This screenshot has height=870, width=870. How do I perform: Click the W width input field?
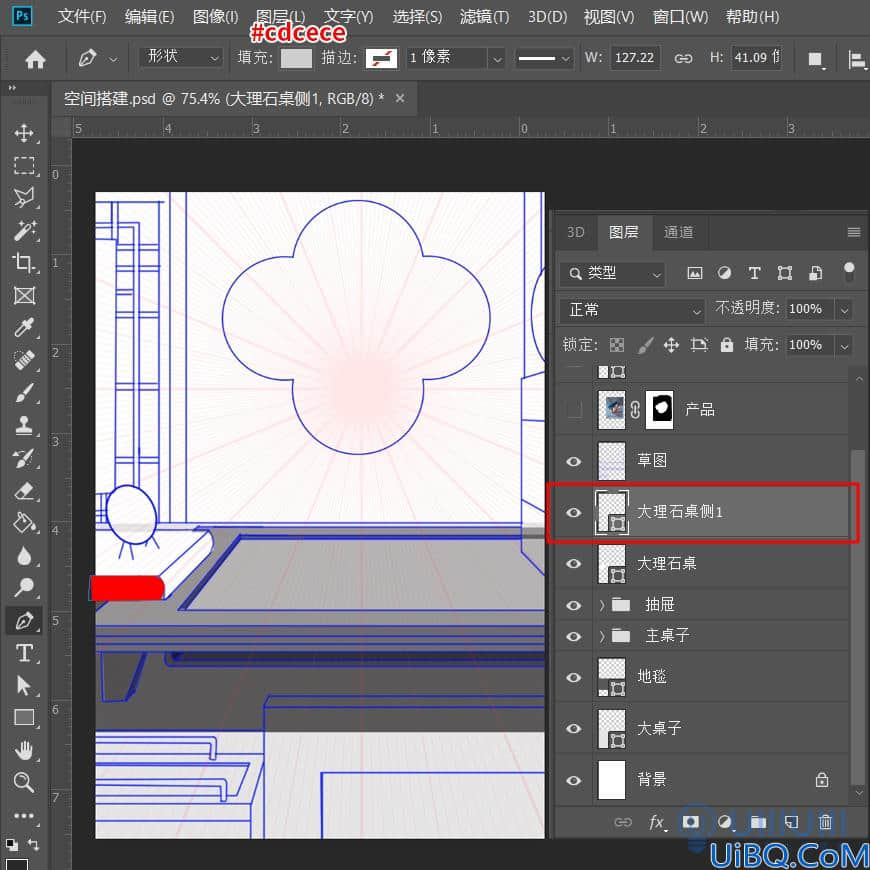(x=635, y=58)
